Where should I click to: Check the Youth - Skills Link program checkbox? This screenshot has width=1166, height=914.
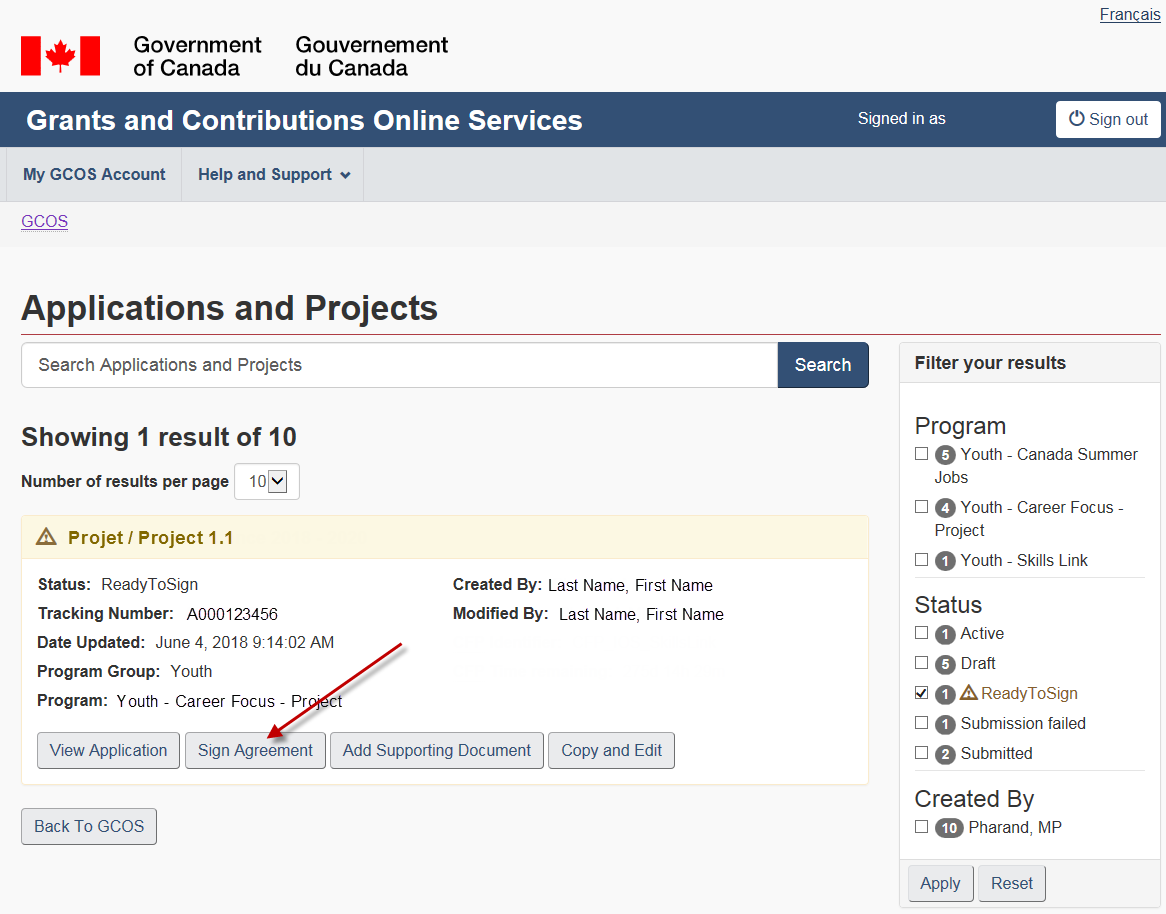pos(921,560)
